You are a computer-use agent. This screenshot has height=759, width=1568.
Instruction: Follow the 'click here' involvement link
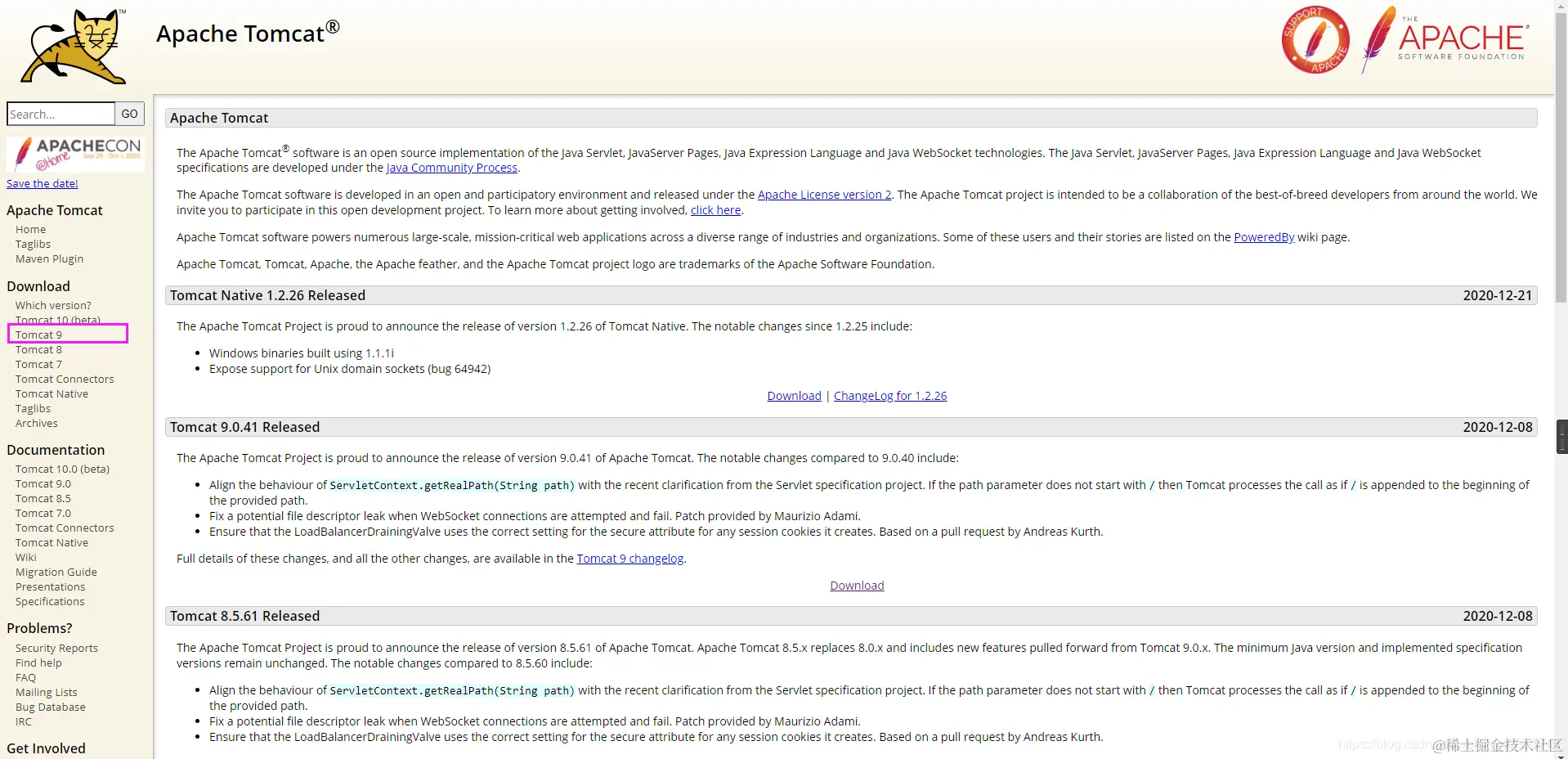(716, 210)
